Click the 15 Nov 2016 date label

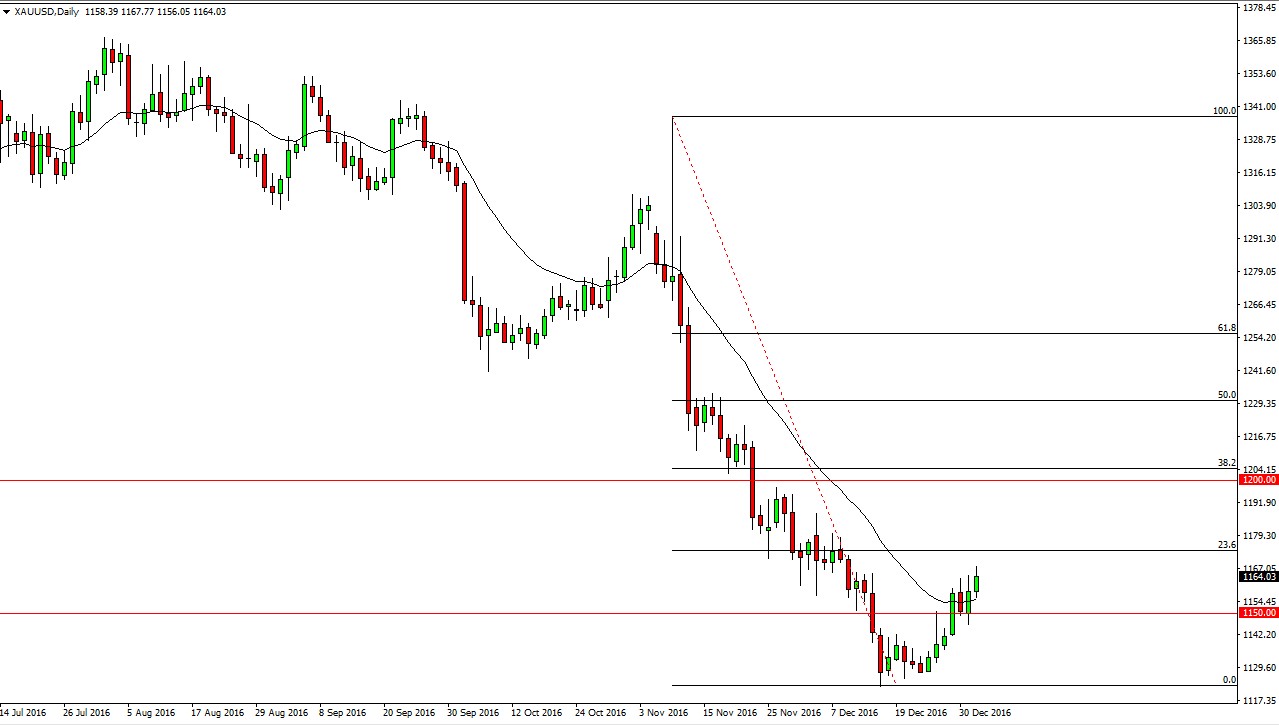(x=729, y=713)
